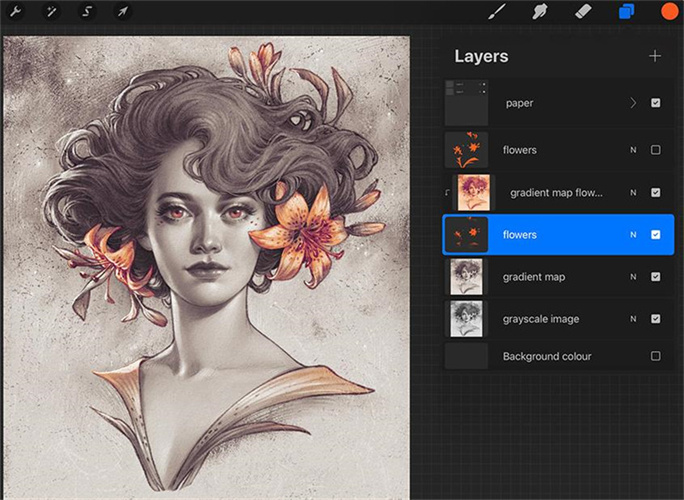Tap the grayscale image layer thumbnail

466,319
